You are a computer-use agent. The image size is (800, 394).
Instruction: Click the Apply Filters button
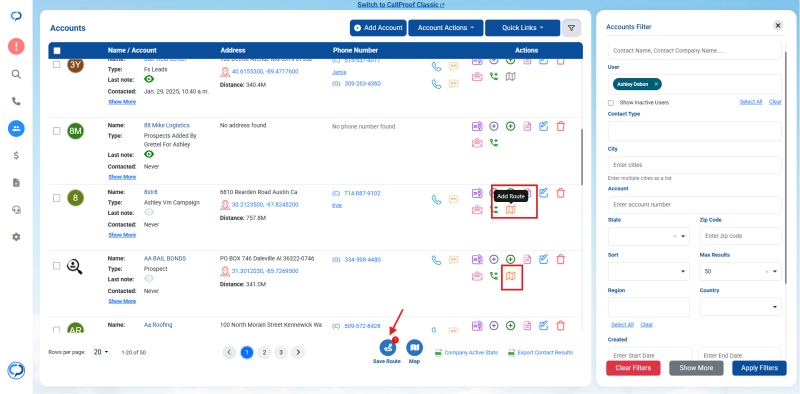(x=759, y=368)
